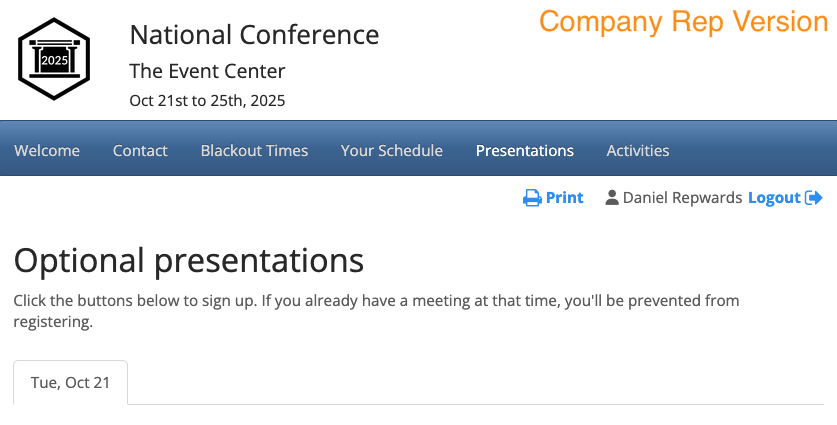Click the Print text link
The image size is (837, 425).
[x=564, y=198]
